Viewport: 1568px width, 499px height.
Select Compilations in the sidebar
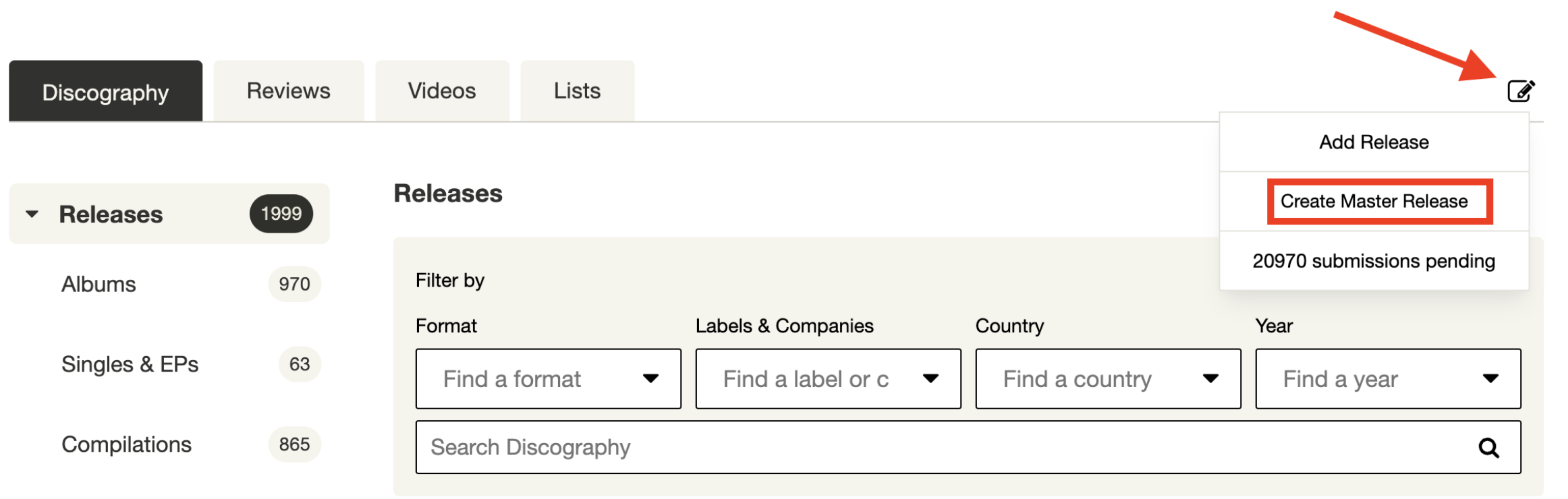(126, 444)
